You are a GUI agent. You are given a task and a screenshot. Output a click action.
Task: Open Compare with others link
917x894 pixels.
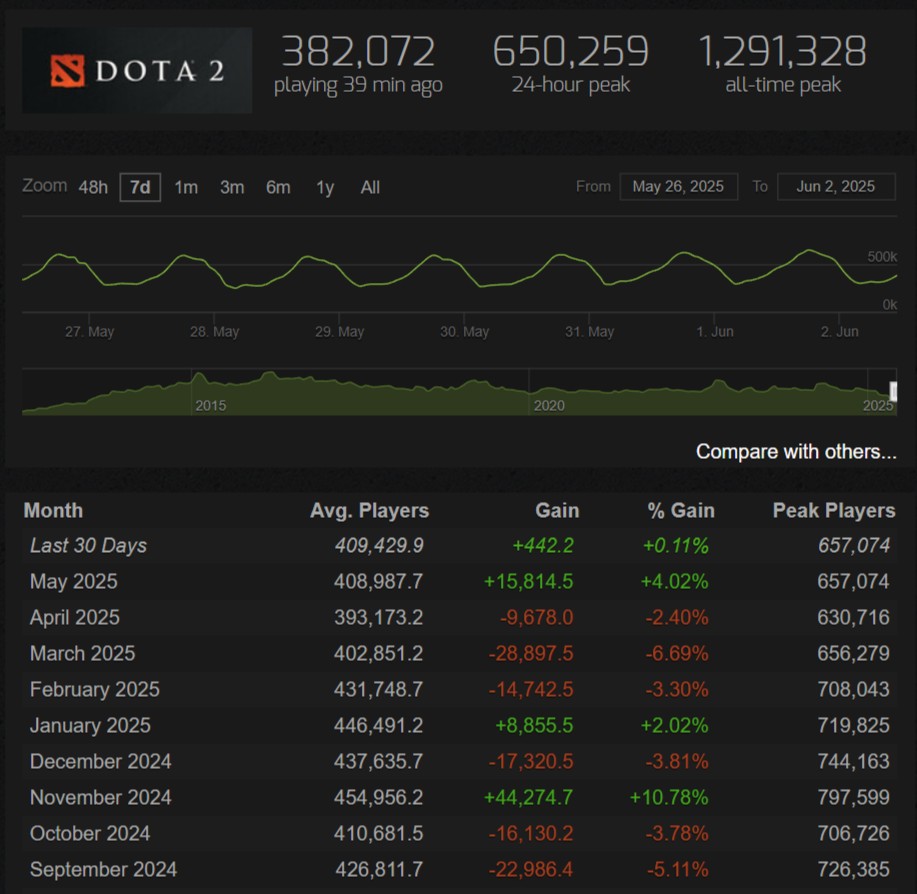796,451
